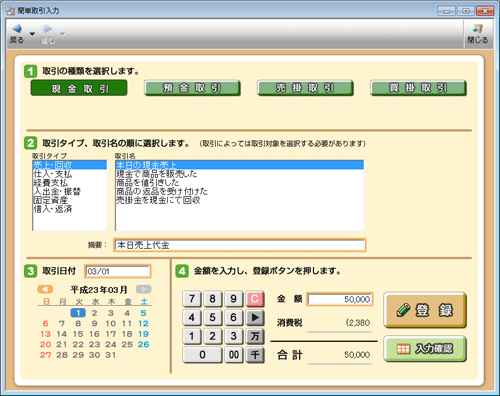This screenshot has width=500, height=396.
Task: Click the 摘要 summary text field
Action: coord(240,245)
